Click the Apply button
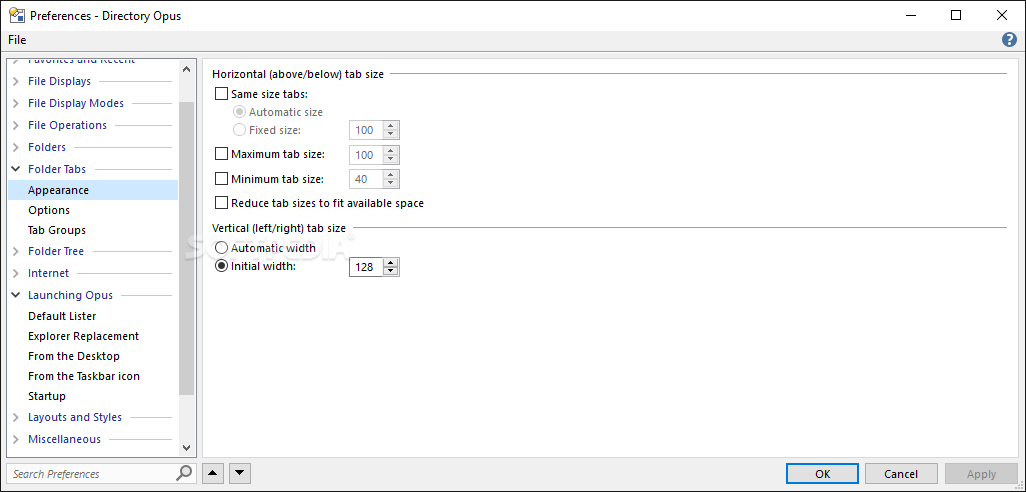Screen dimensions: 1026x492 (981, 474)
